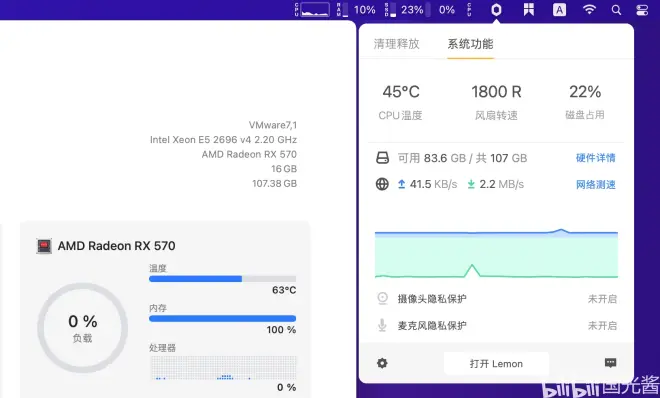Open Control Center in menu bar

[642, 10]
